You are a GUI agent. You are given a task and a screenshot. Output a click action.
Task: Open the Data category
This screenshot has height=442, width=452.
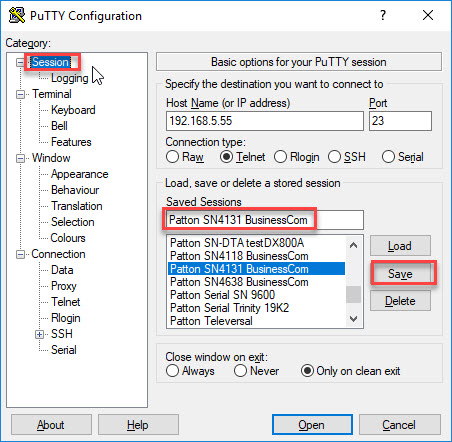click(x=62, y=270)
